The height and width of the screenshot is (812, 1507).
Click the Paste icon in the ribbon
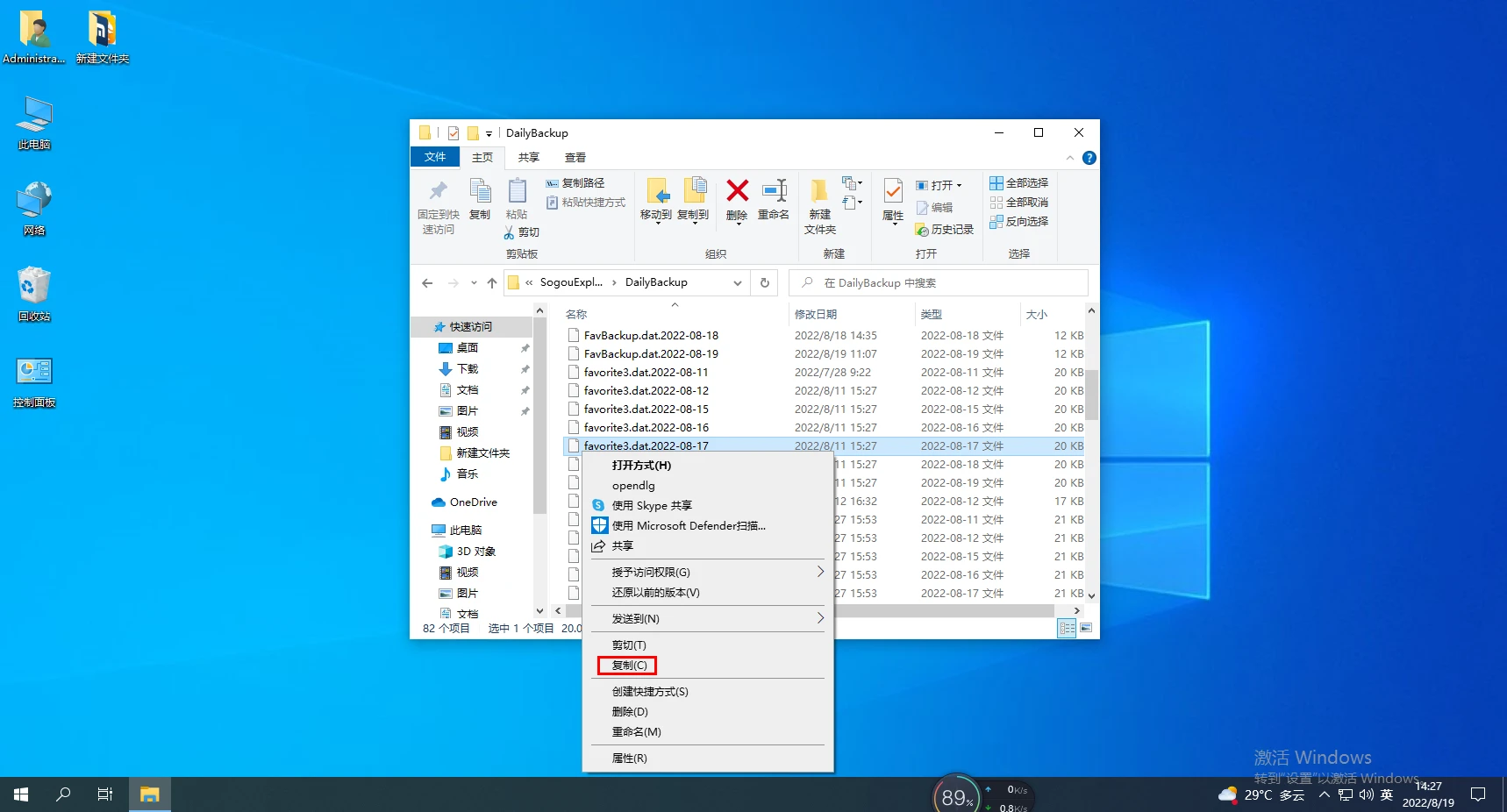(517, 191)
